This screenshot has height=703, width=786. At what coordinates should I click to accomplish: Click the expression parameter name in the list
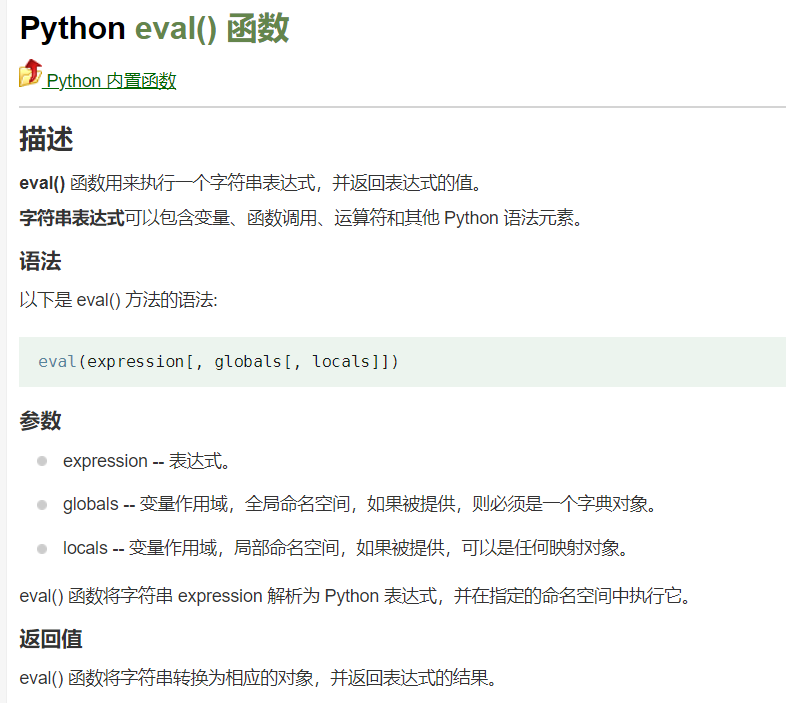tap(105, 461)
